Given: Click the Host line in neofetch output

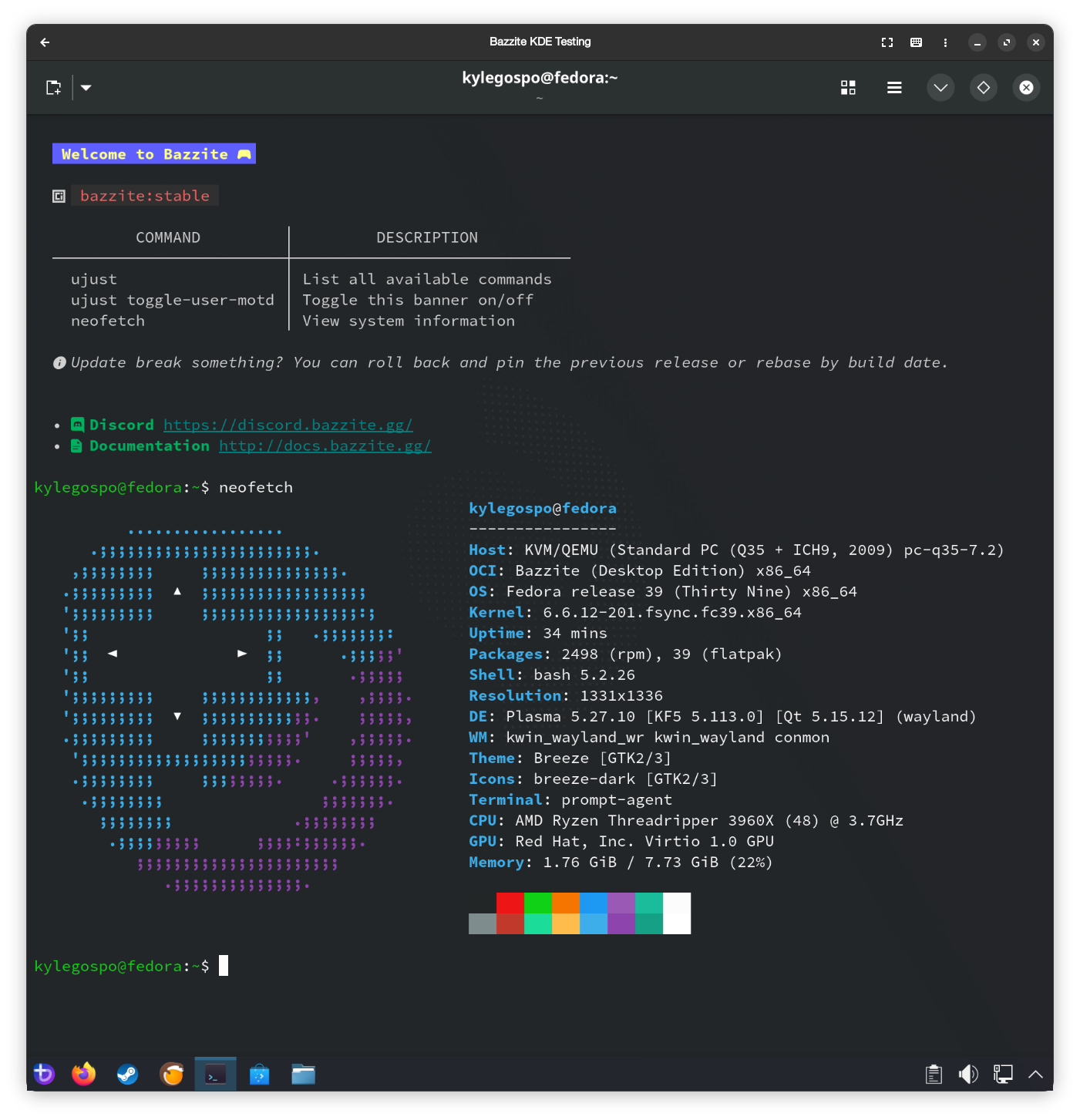Looking at the screenshot, I should [736, 550].
